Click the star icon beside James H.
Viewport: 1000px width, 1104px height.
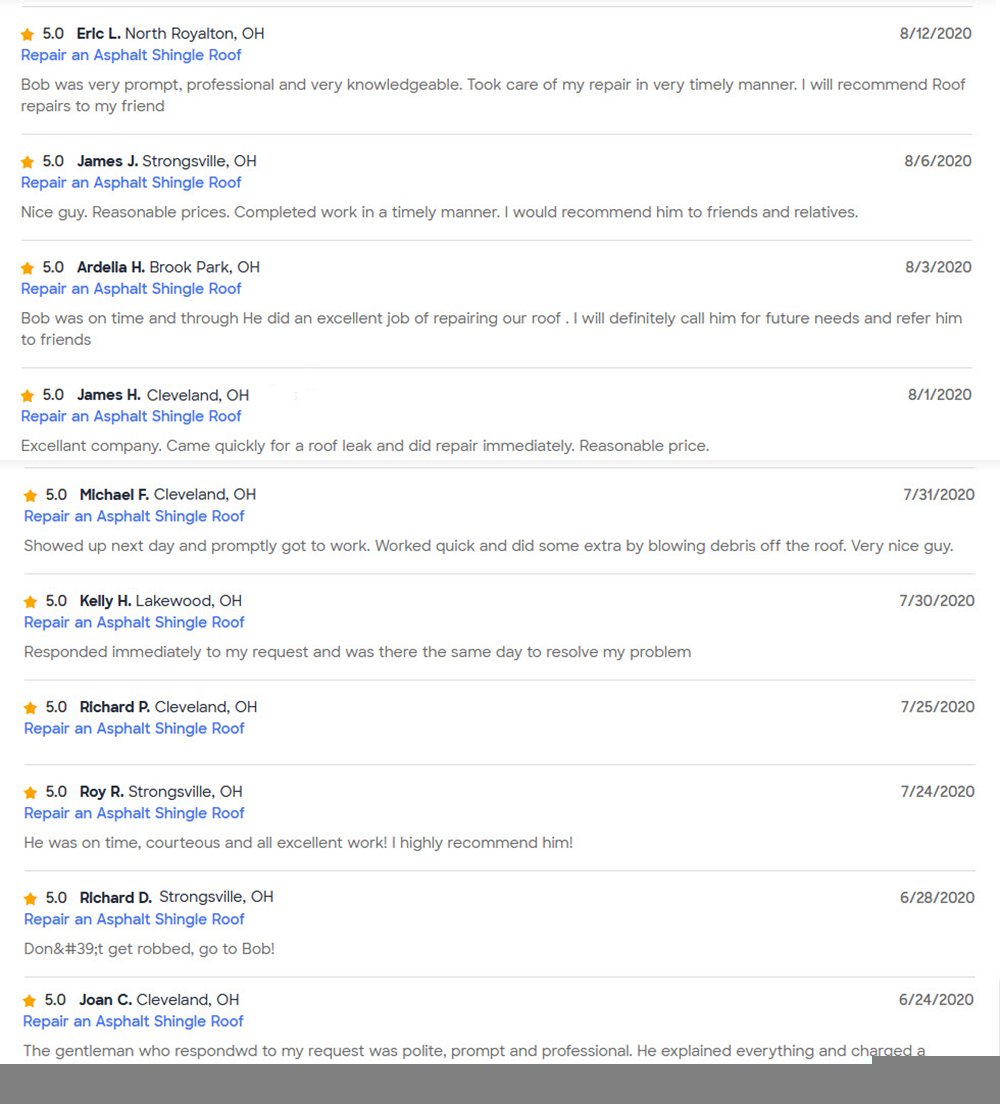tap(28, 396)
